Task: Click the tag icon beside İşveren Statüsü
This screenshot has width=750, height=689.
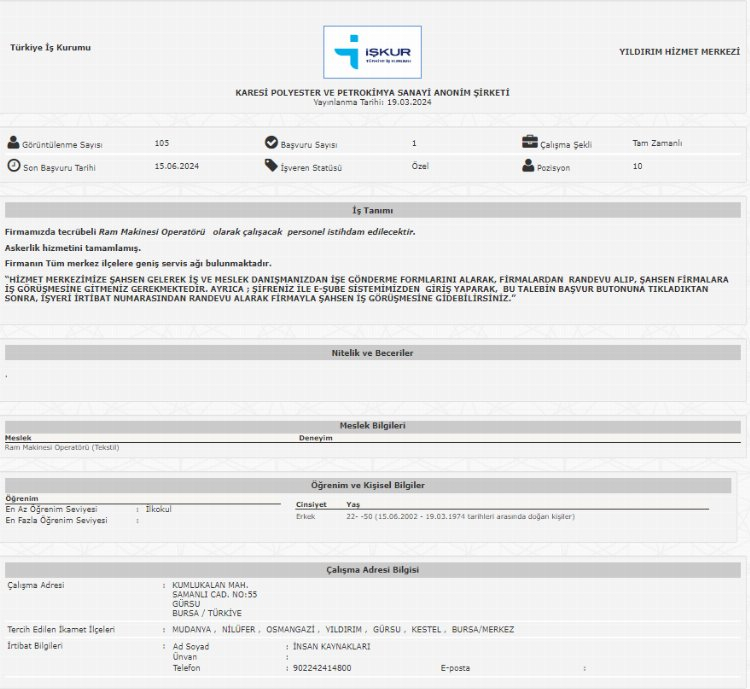Action: [x=271, y=166]
